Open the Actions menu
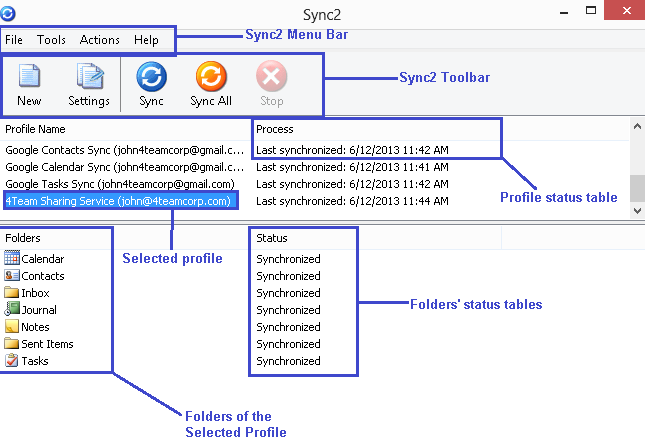Viewport: 645px width, 446px height. 99,40
